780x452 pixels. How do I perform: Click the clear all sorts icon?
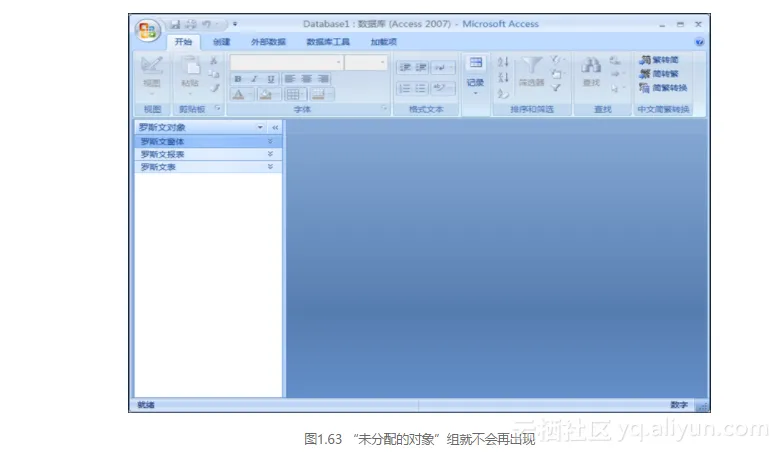503,93
